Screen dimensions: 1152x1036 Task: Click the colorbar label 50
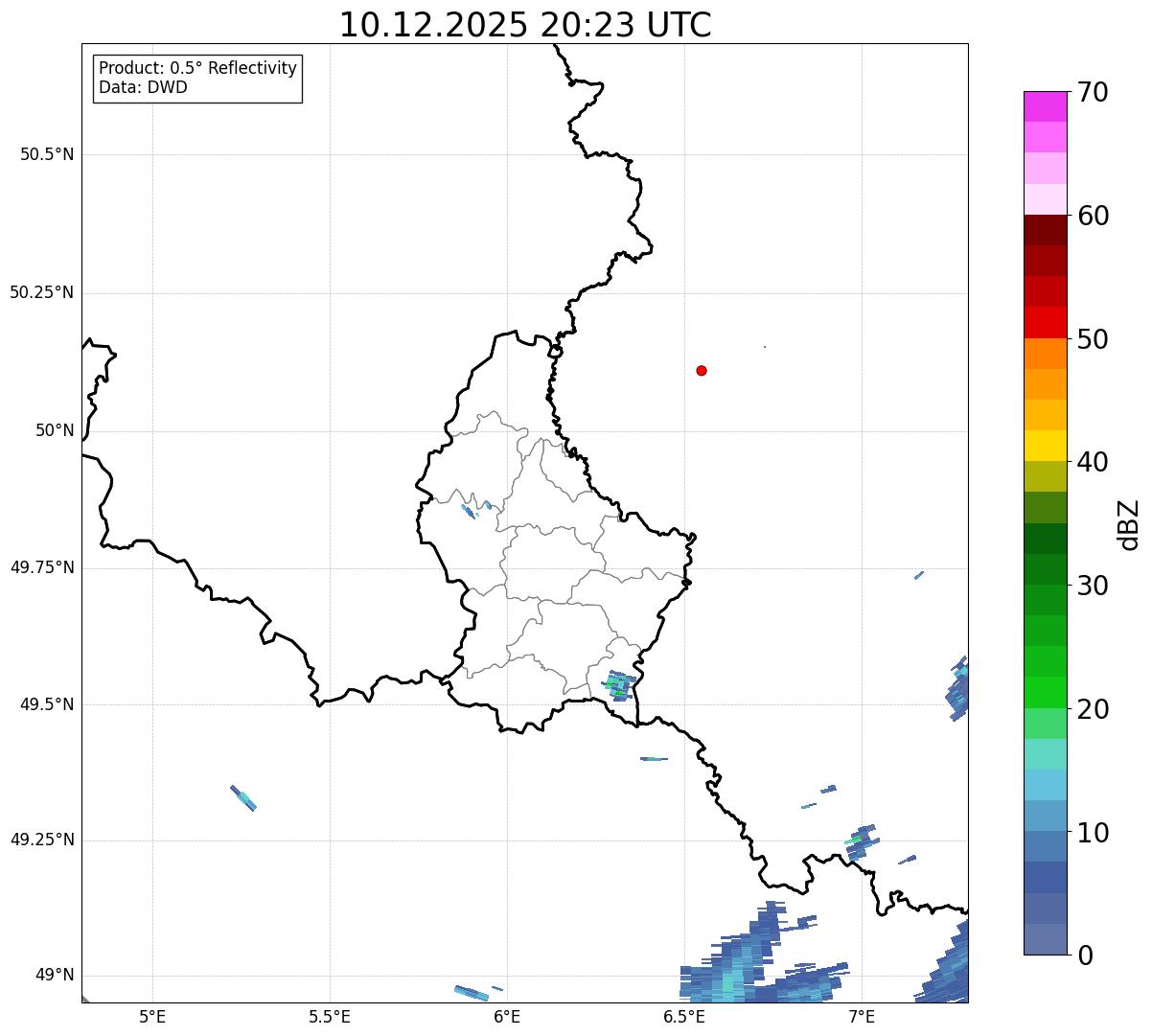(1093, 339)
